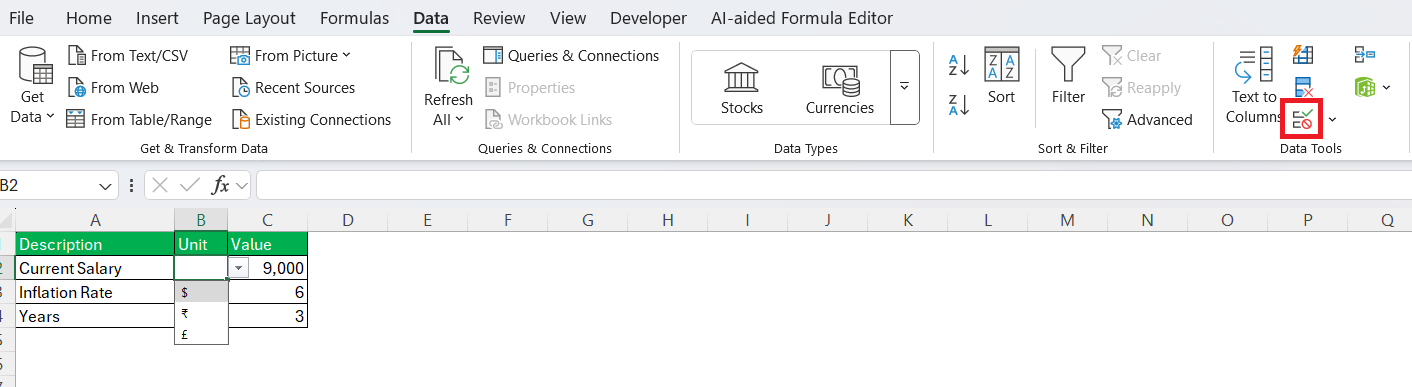The width and height of the screenshot is (1412, 387).
Task: Select column C header
Action: click(x=267, y=220)
